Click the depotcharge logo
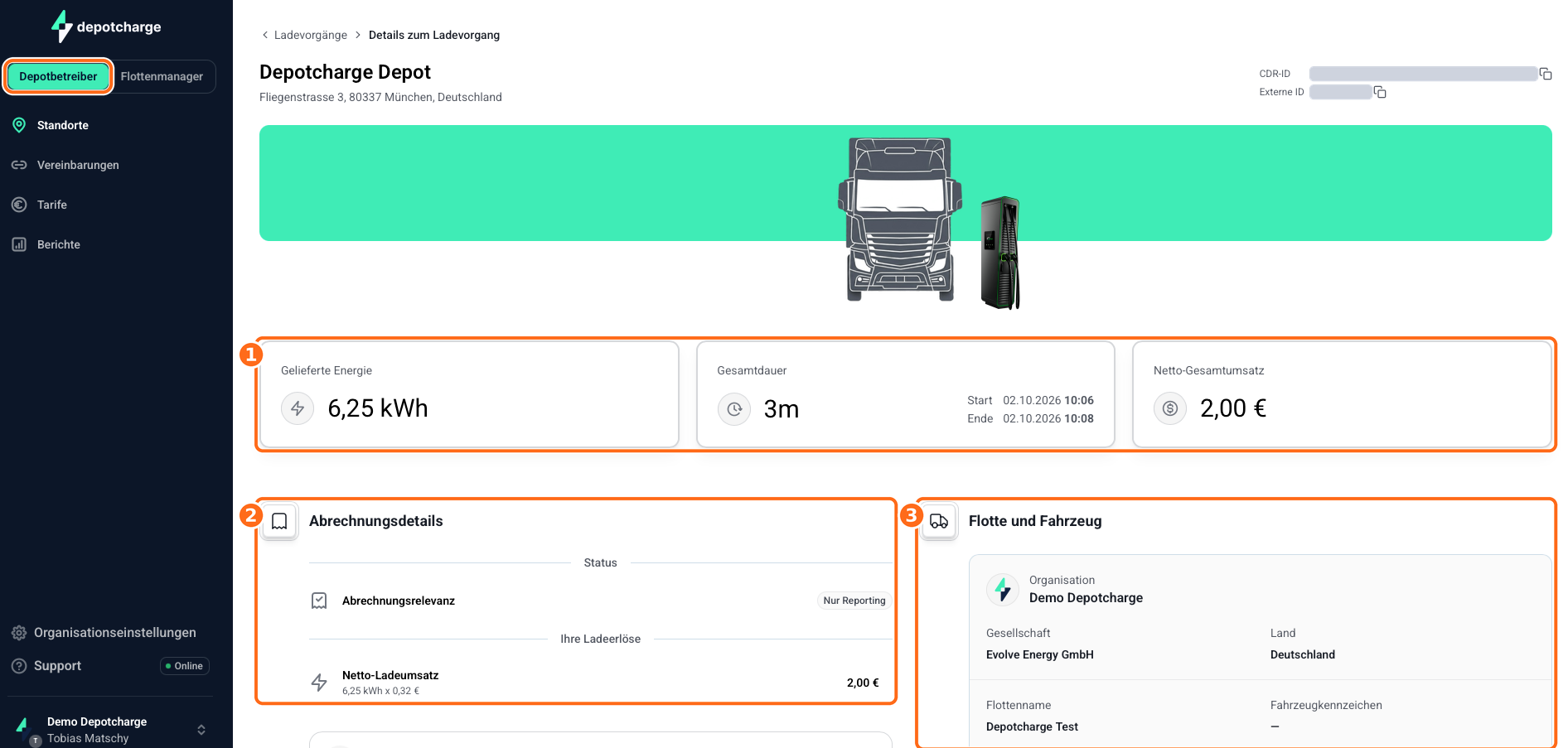This screenshot has height=748, width=1568. 106,27
